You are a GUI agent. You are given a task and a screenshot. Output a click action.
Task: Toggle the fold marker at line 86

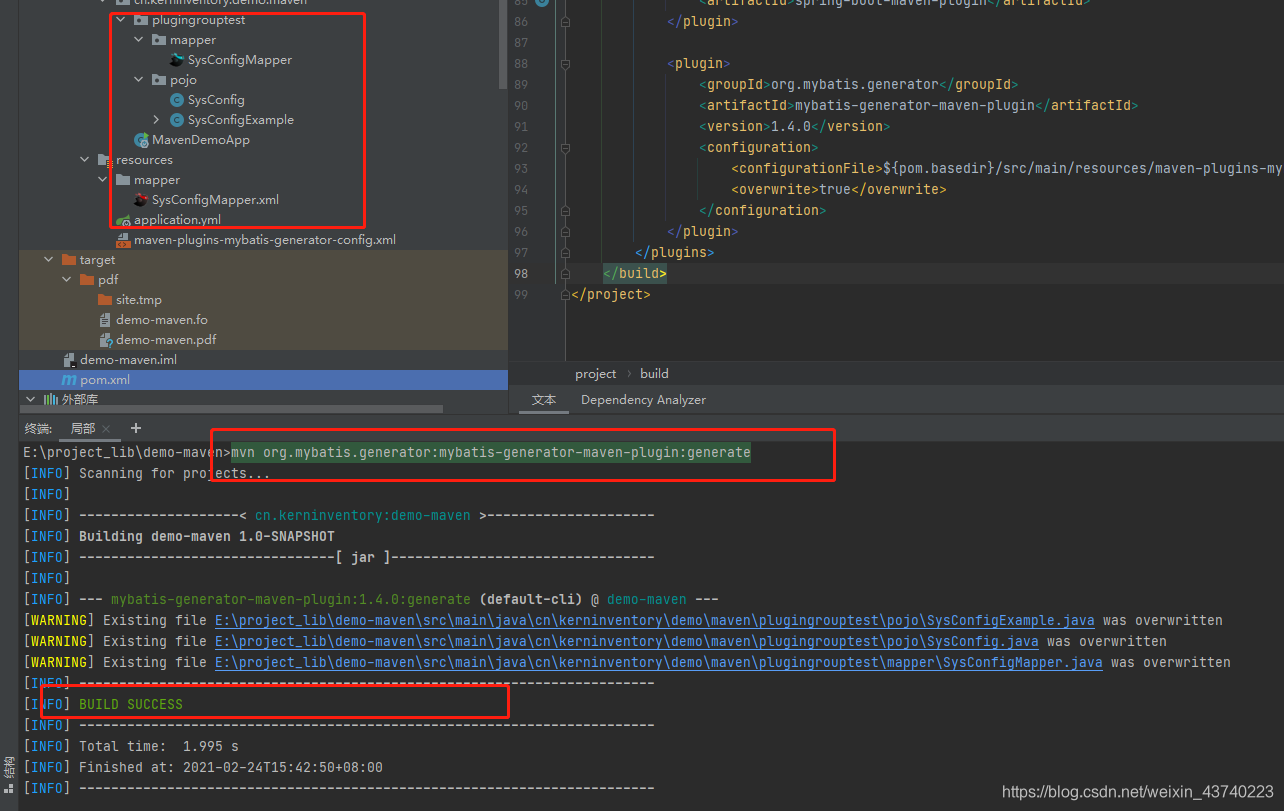point(565,22)
